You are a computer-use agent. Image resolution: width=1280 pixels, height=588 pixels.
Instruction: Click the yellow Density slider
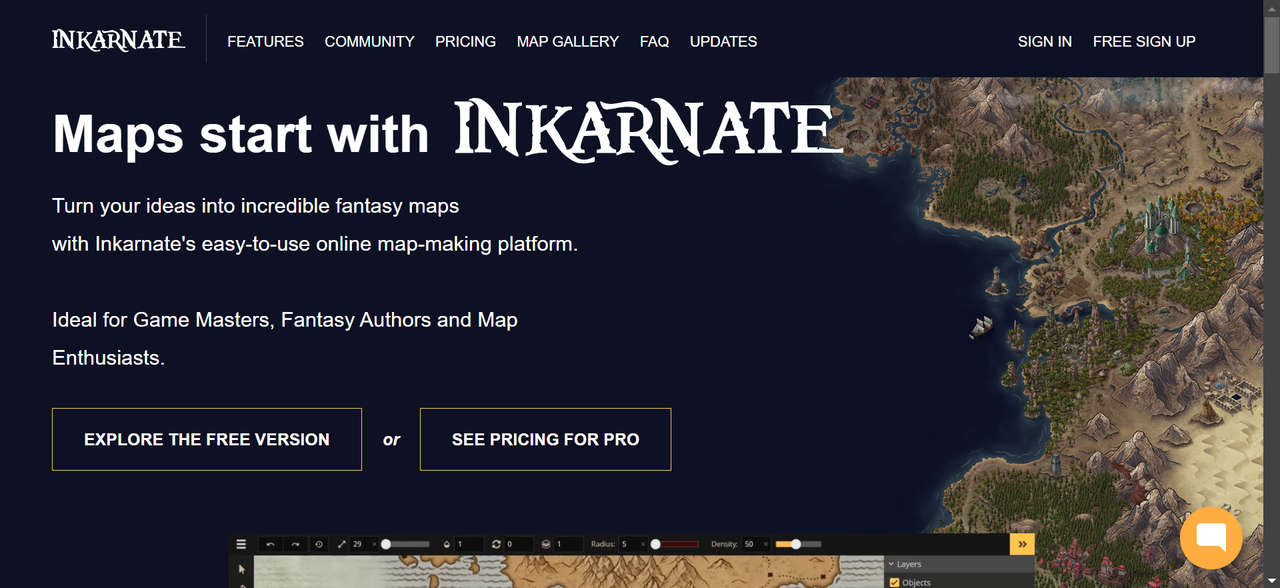(796, 544)
